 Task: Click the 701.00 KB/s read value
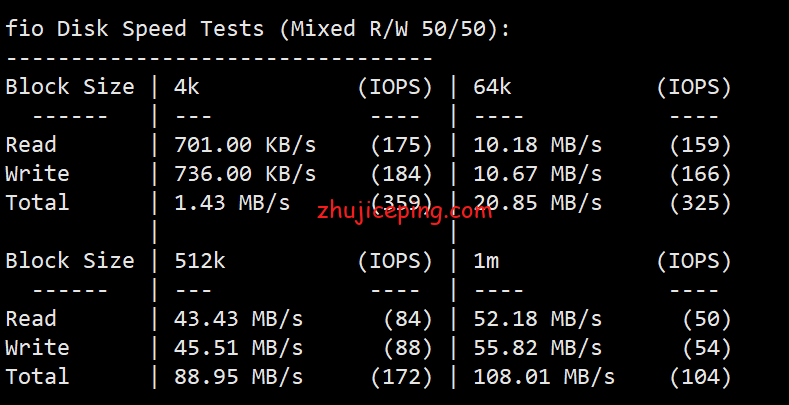click(245, 145)
